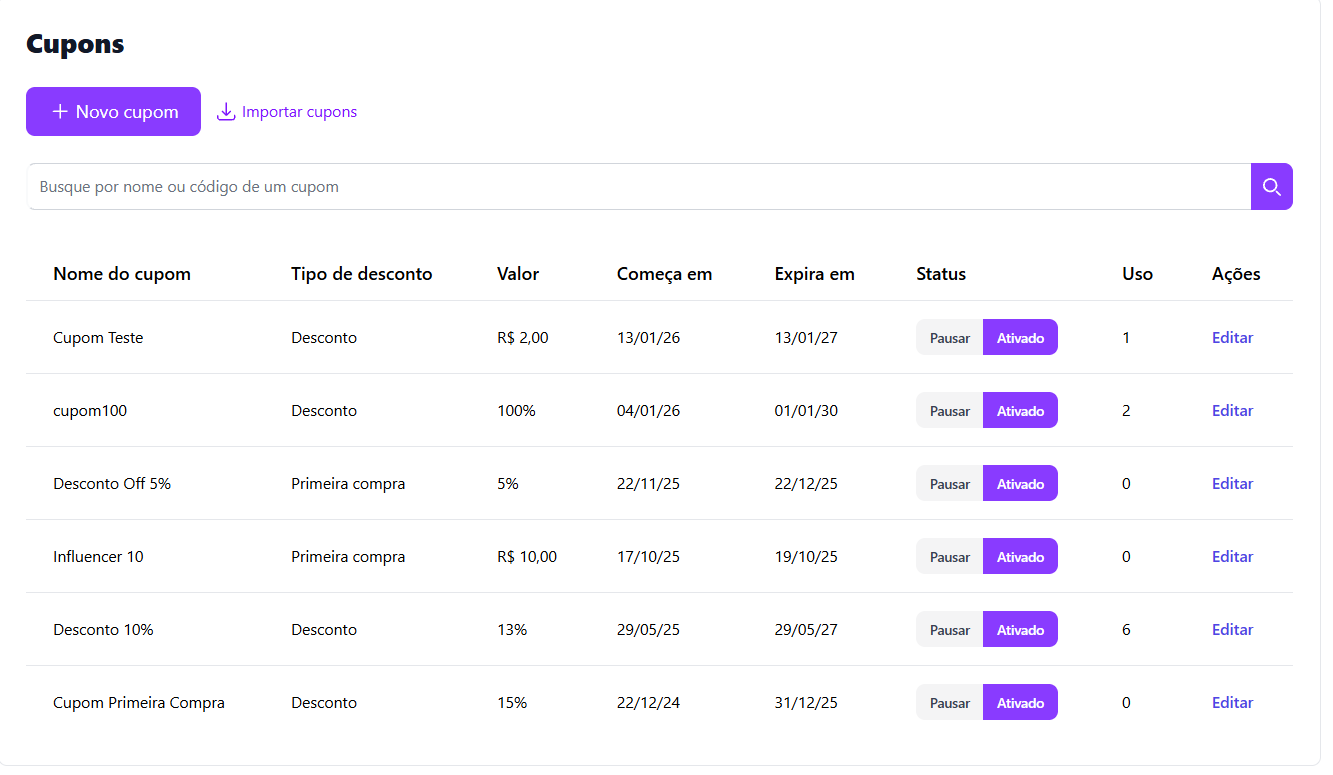The width and height of the screenshot is (1333, 775).
Task: Click Ativado for Desconto 10% coupon
Action: (1020, 630)
